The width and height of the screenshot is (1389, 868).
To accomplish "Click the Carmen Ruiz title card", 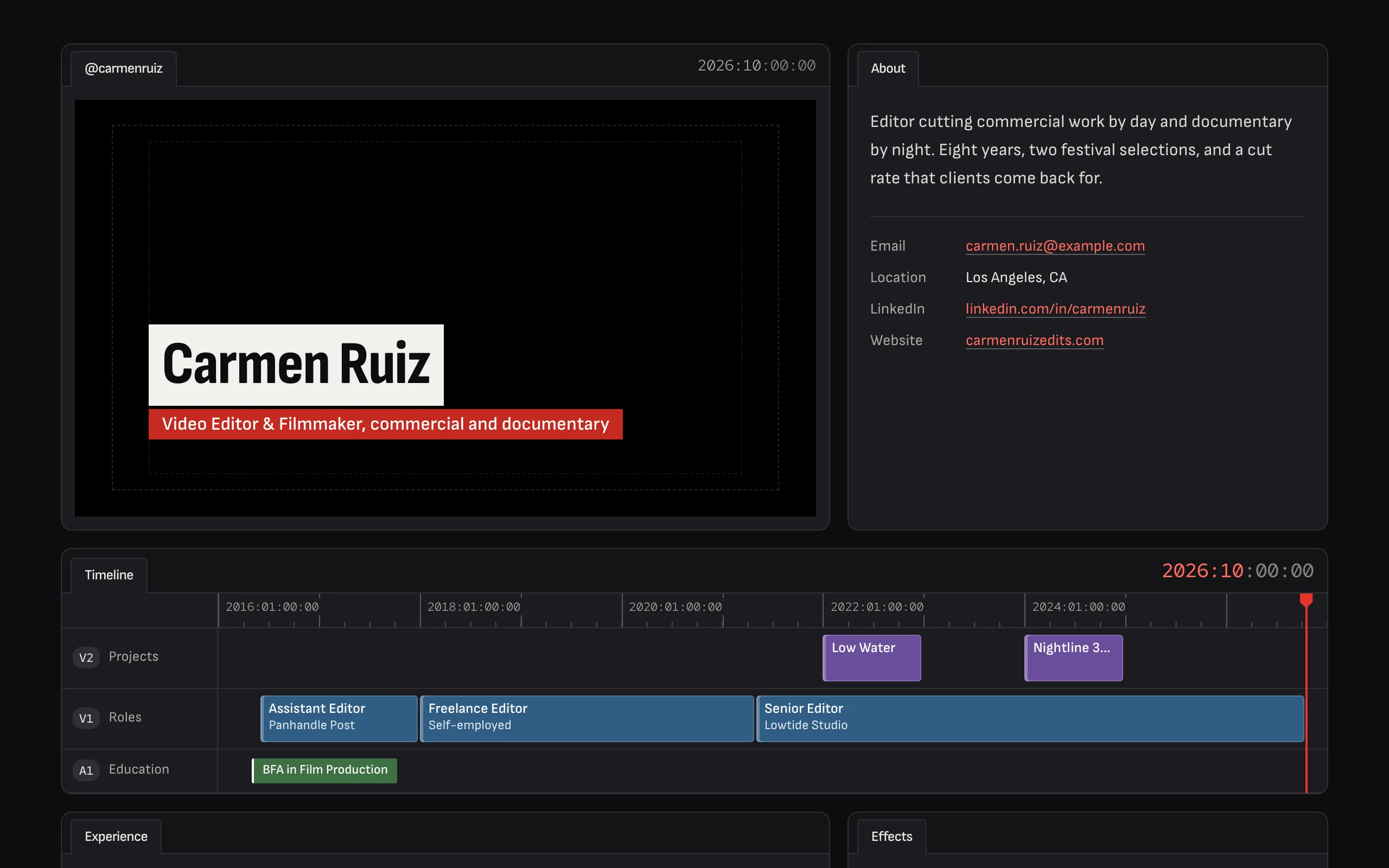I will point(296,365).
